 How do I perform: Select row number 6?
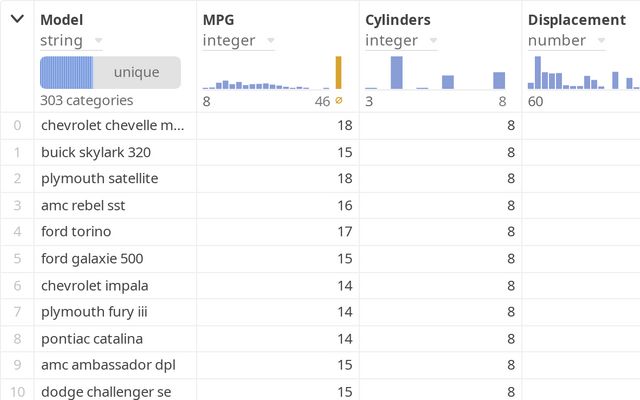tap(17, 285)
